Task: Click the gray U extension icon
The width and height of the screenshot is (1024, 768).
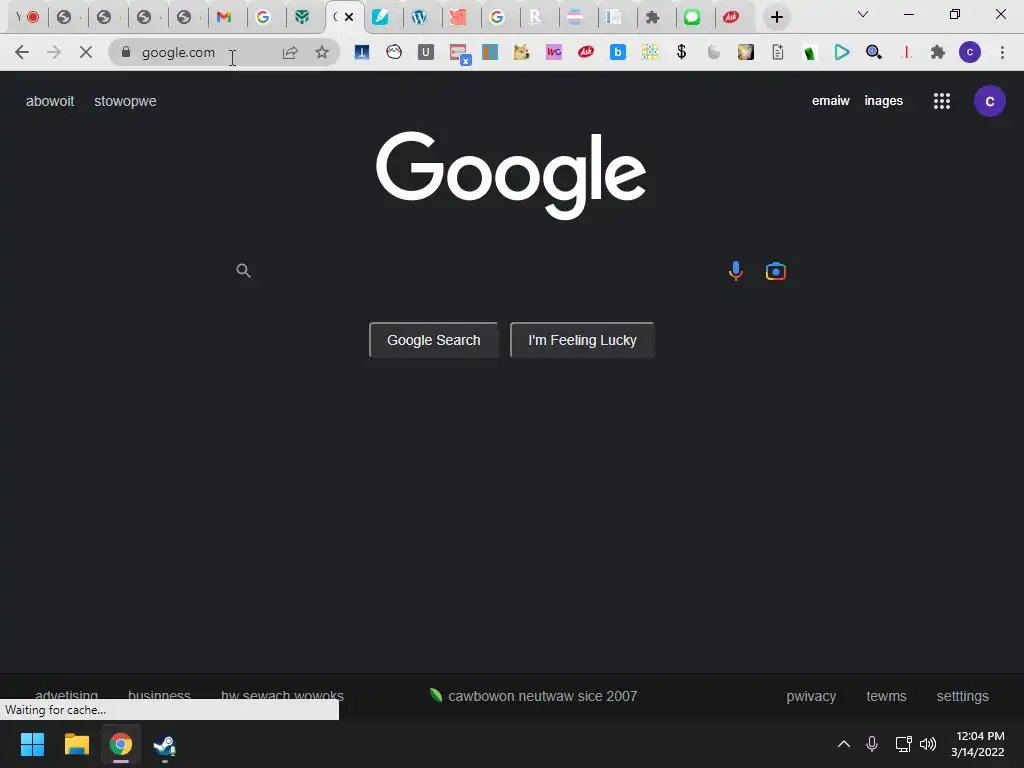Action: pos(426,52)
